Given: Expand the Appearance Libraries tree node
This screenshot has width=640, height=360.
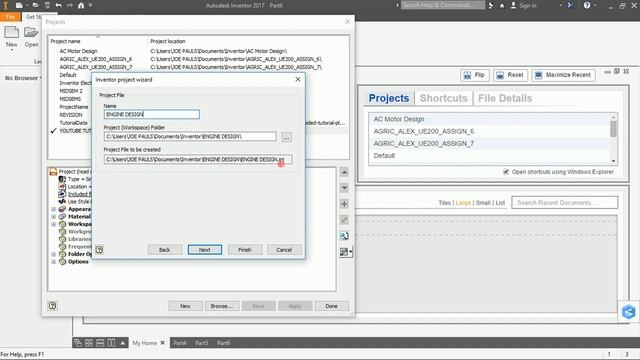Looking at the screenshot, I should [x=53, y=209].
